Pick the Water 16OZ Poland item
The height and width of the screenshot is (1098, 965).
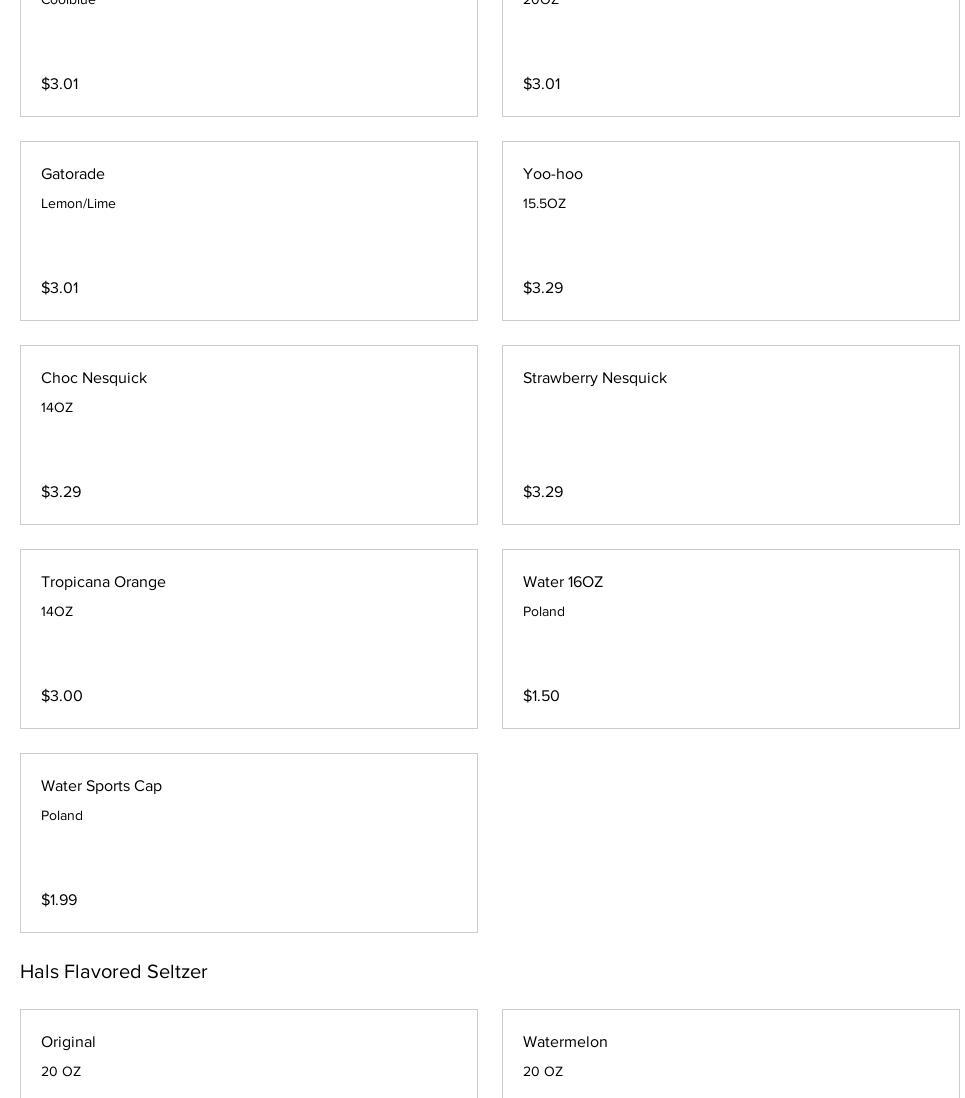pos(730,639)
